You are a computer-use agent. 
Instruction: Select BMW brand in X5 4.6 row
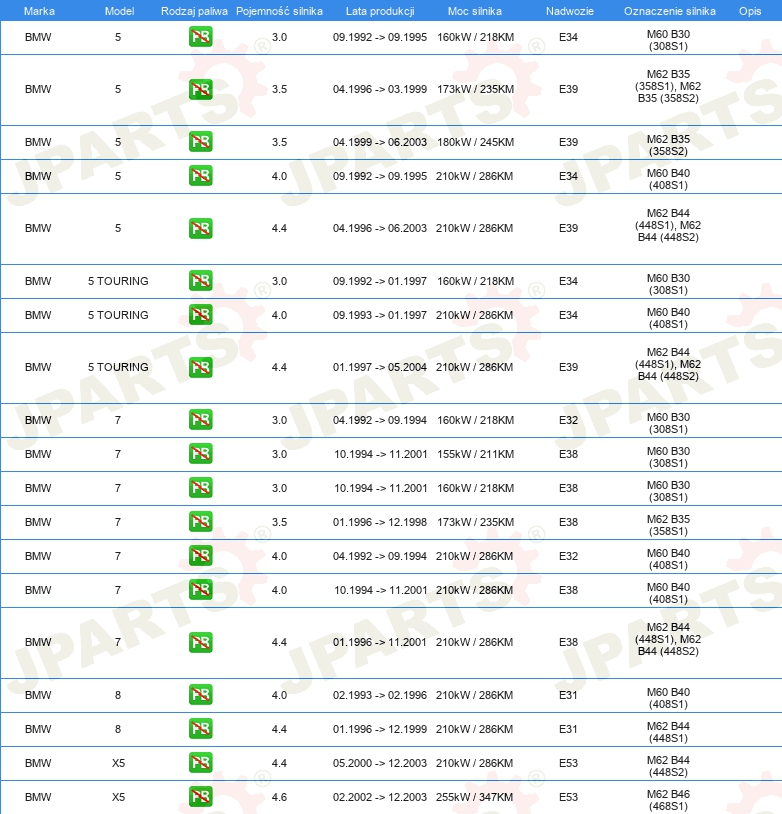point(38,797)
